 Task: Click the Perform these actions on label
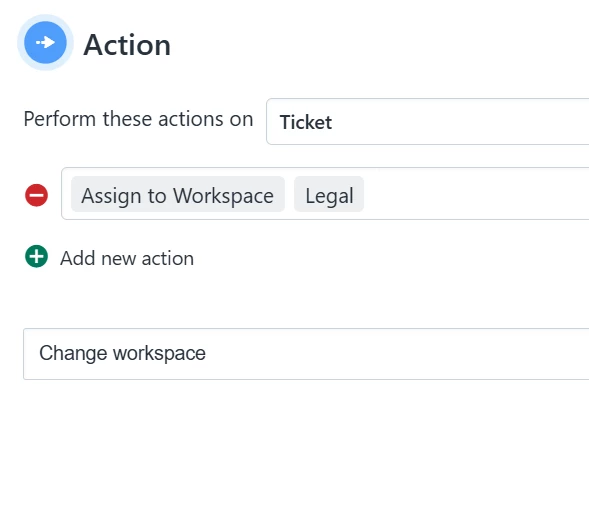pyautogui.click(x=138, y=119)
